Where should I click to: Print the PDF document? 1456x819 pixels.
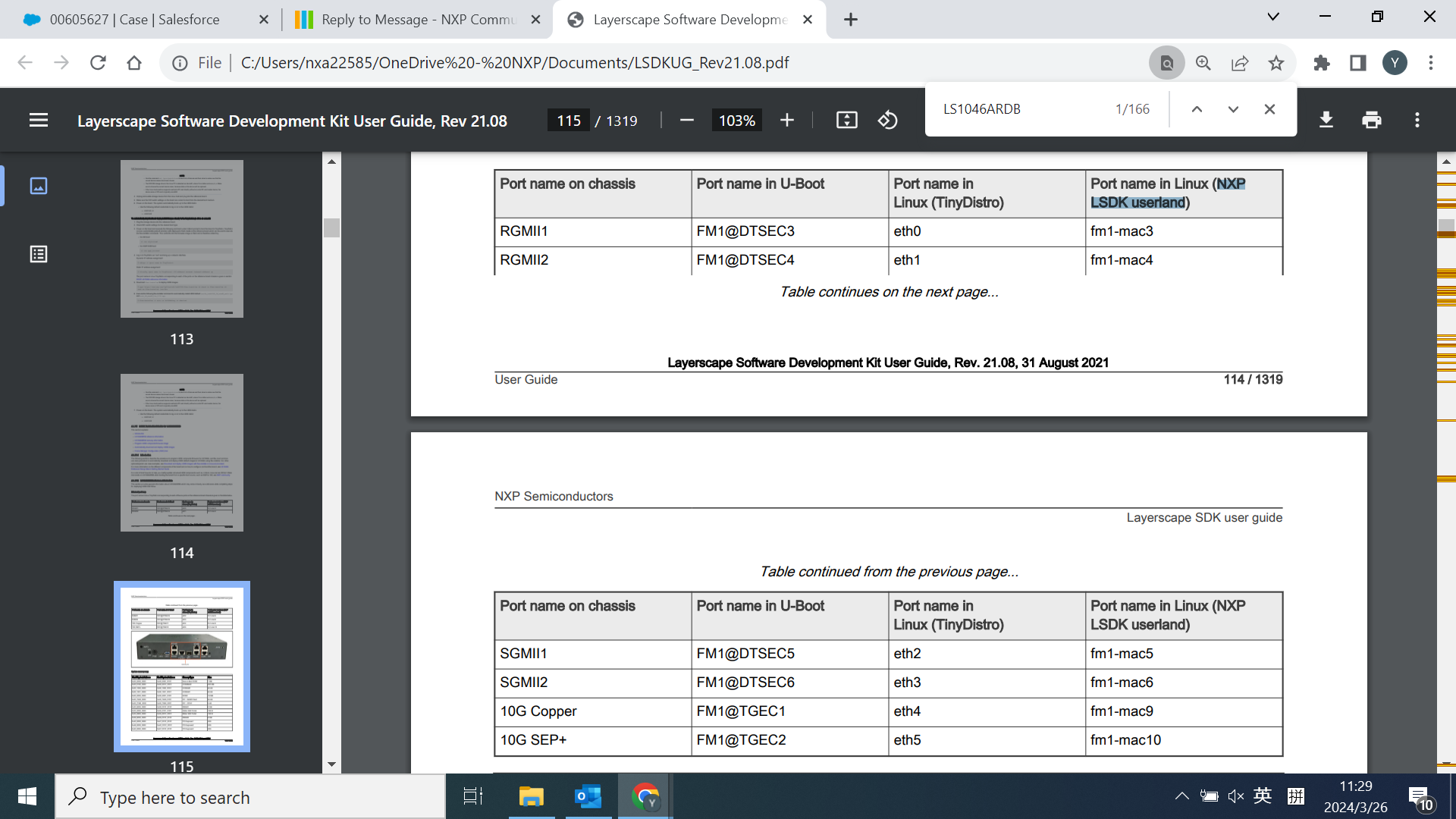(x=1371, y=120)
